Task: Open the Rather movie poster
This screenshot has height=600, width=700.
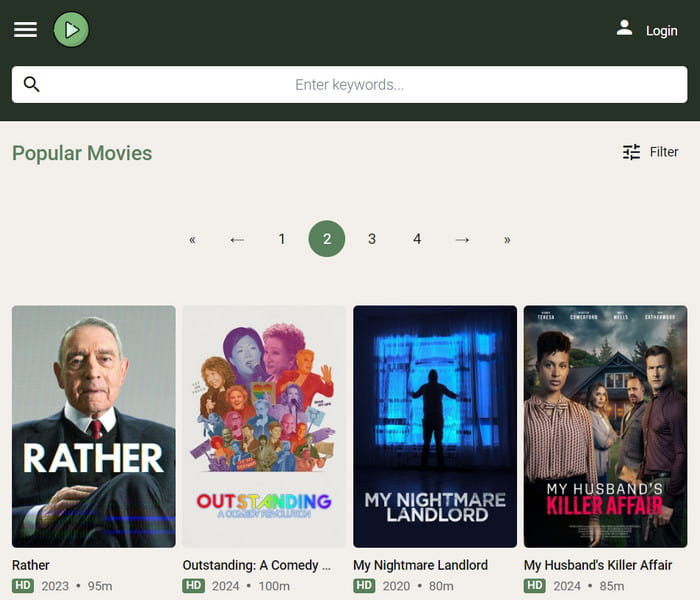Action: click(x=94, y=426)
